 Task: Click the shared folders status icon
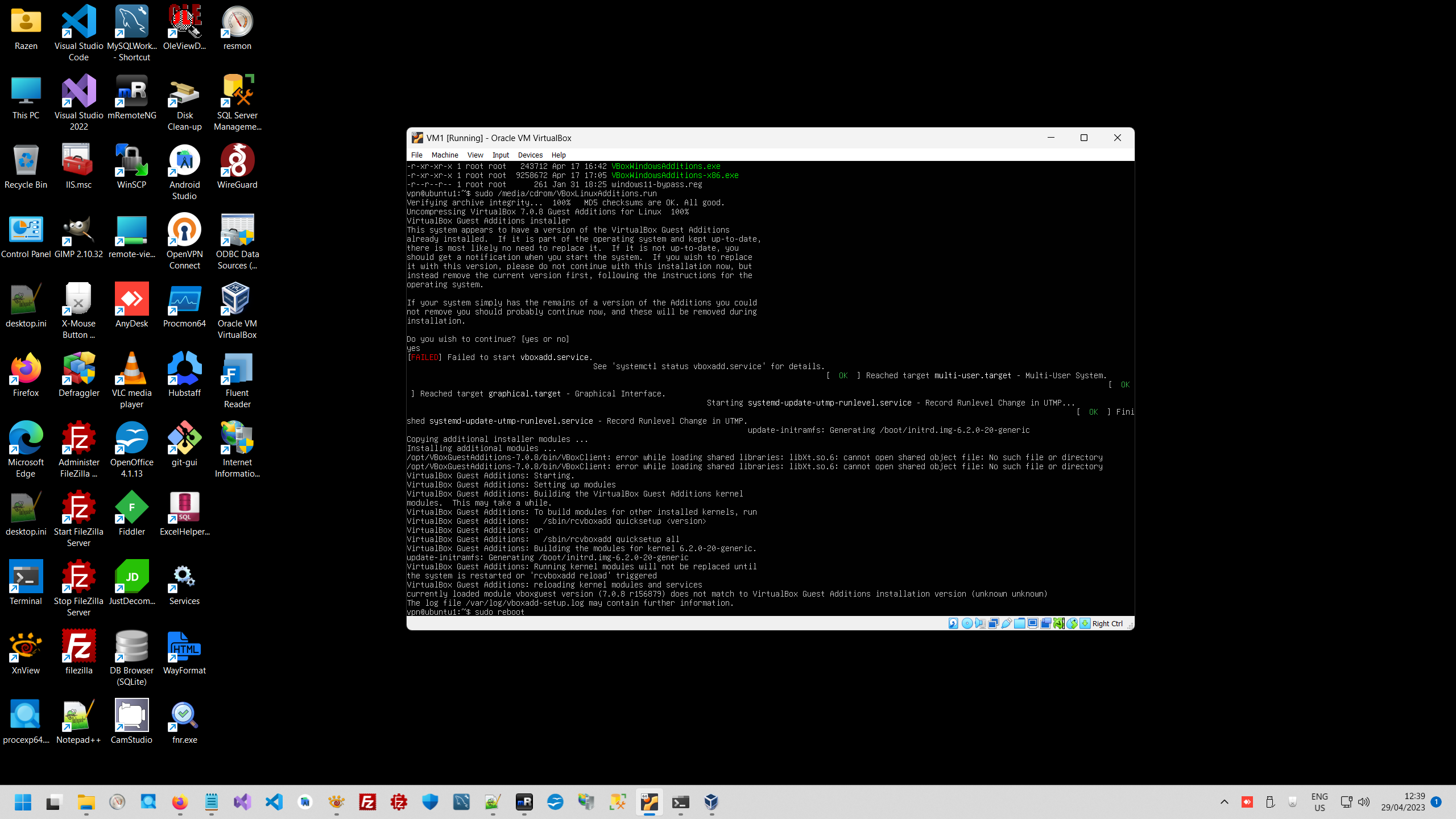(1019, 623)
